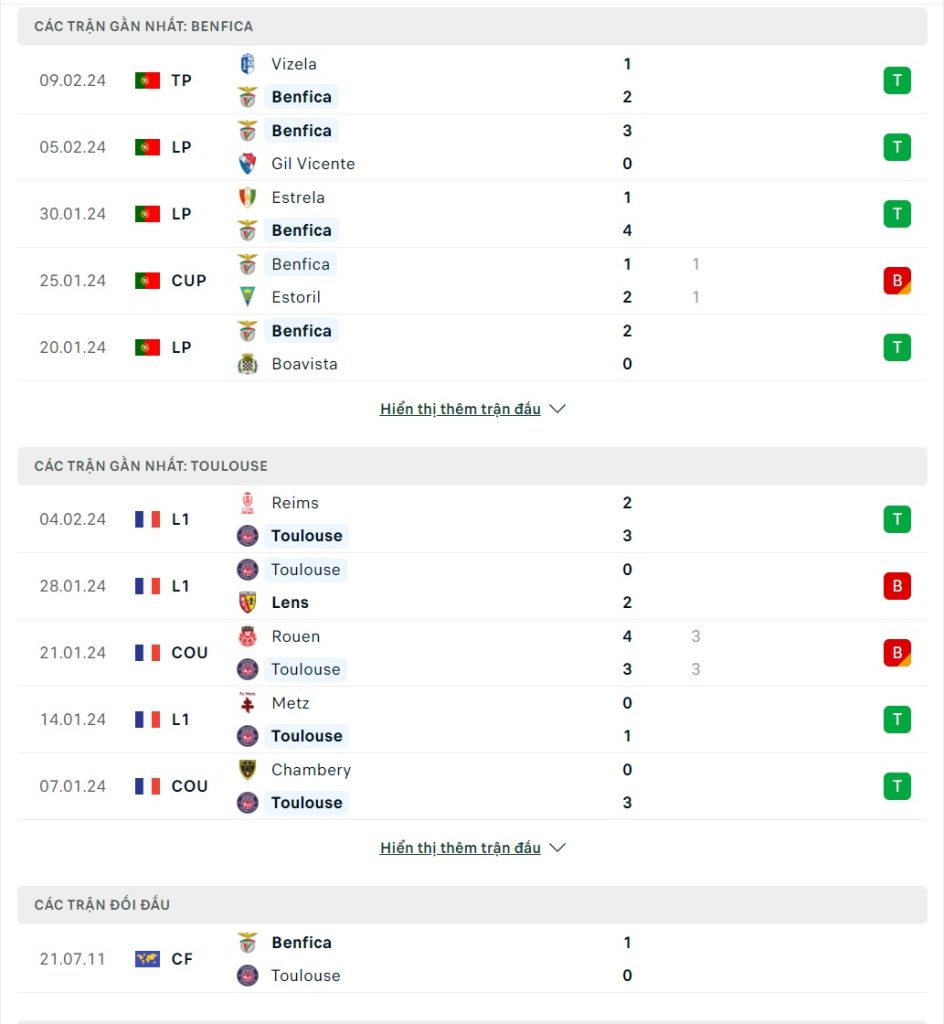Open red B badge for Toulouse–Lens match

(897, 586)
